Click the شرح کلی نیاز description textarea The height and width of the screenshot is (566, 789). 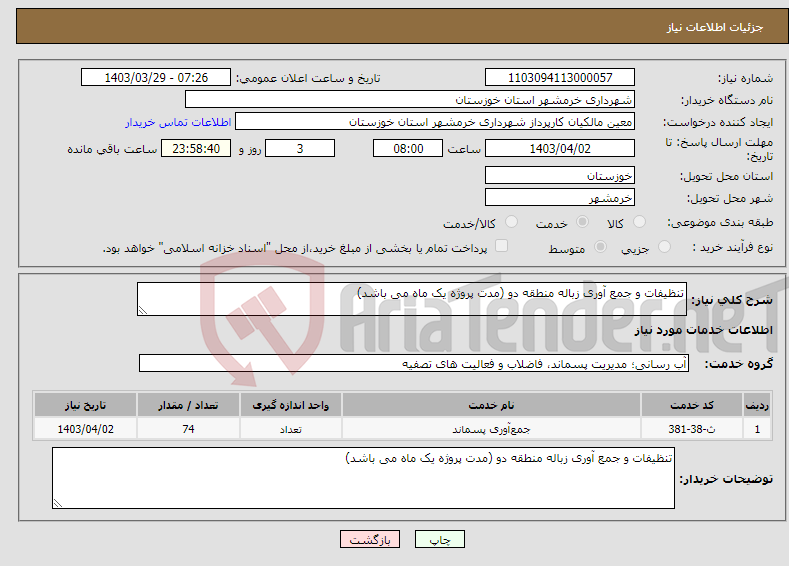coord(412,299)
